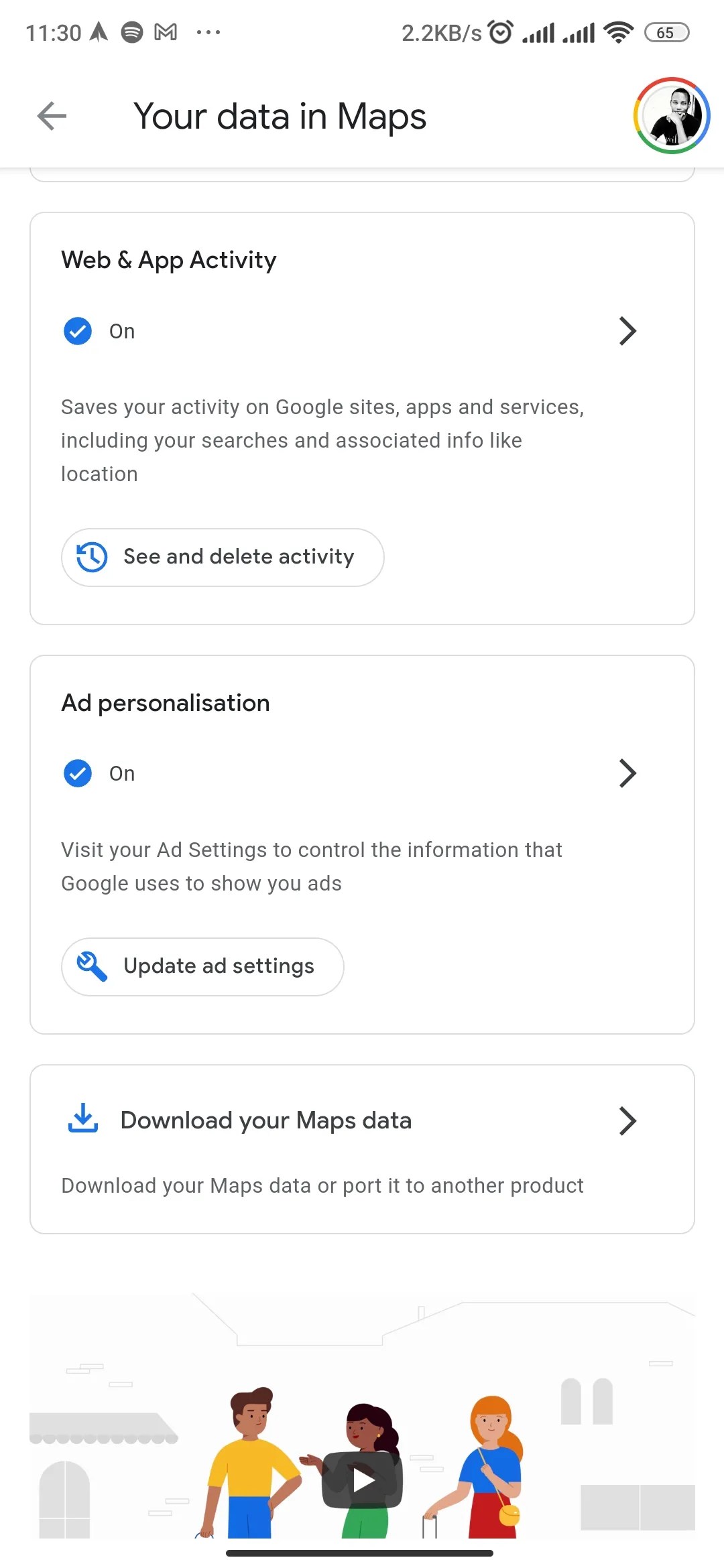
Task: Tap the back arrow to leave Your data in Maps
Action: [x=51, y=116]
